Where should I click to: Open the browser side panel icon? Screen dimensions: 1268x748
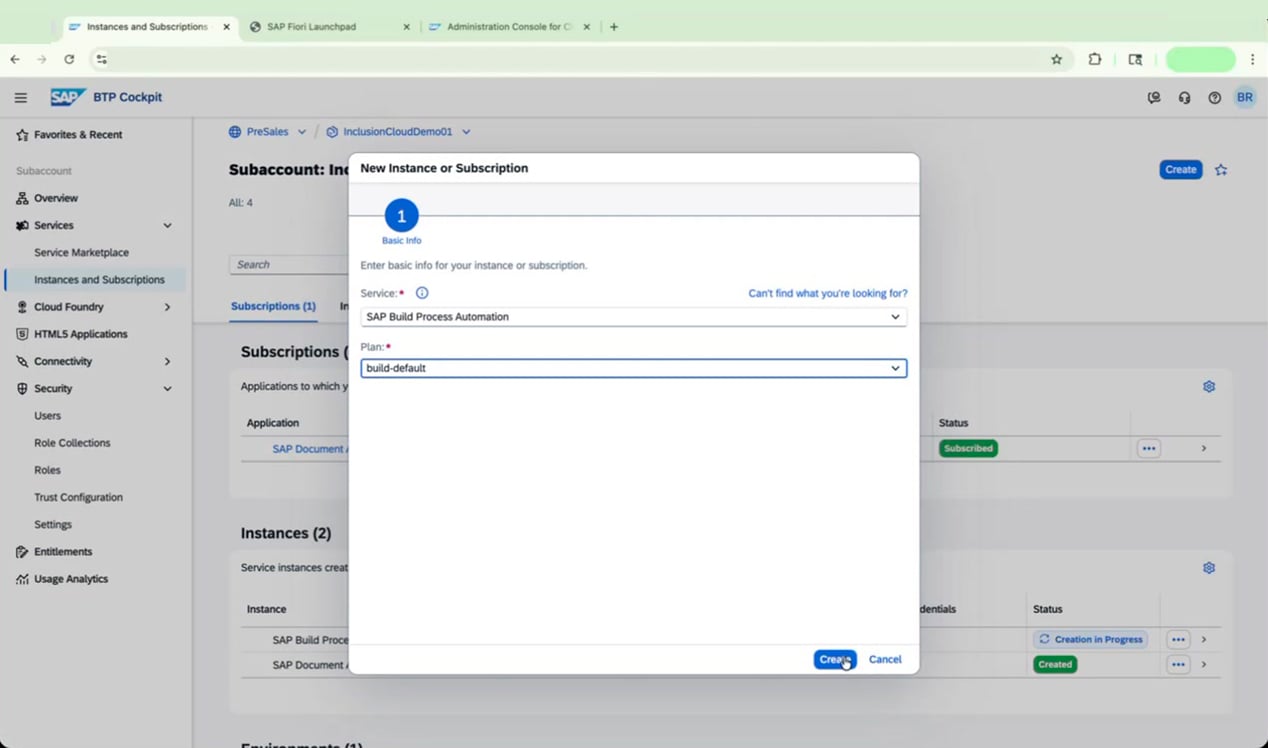[x=1135, y=59]
